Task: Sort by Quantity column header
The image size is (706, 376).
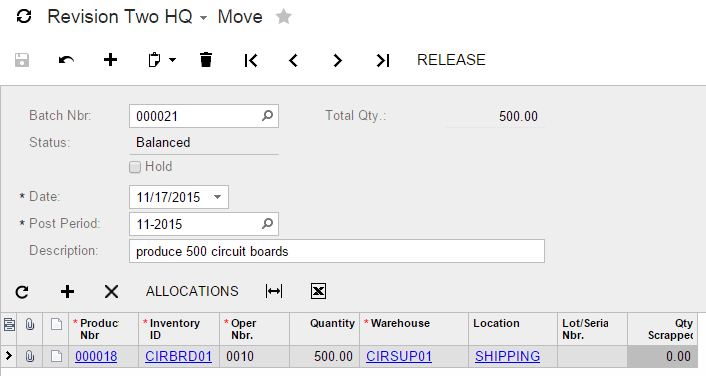Action: click(324, 329)
